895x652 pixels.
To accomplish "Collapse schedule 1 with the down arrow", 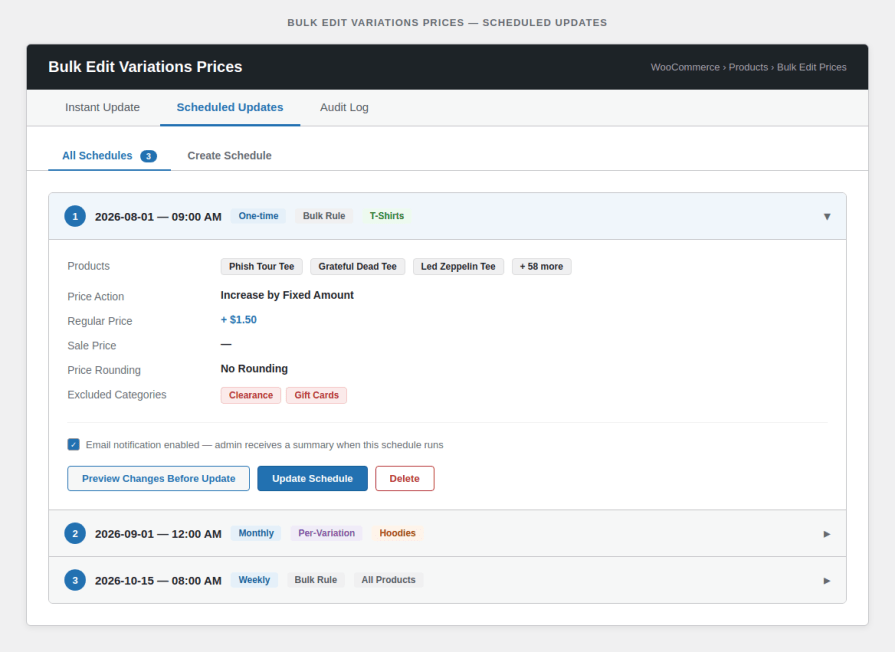I will pos(827,216).
